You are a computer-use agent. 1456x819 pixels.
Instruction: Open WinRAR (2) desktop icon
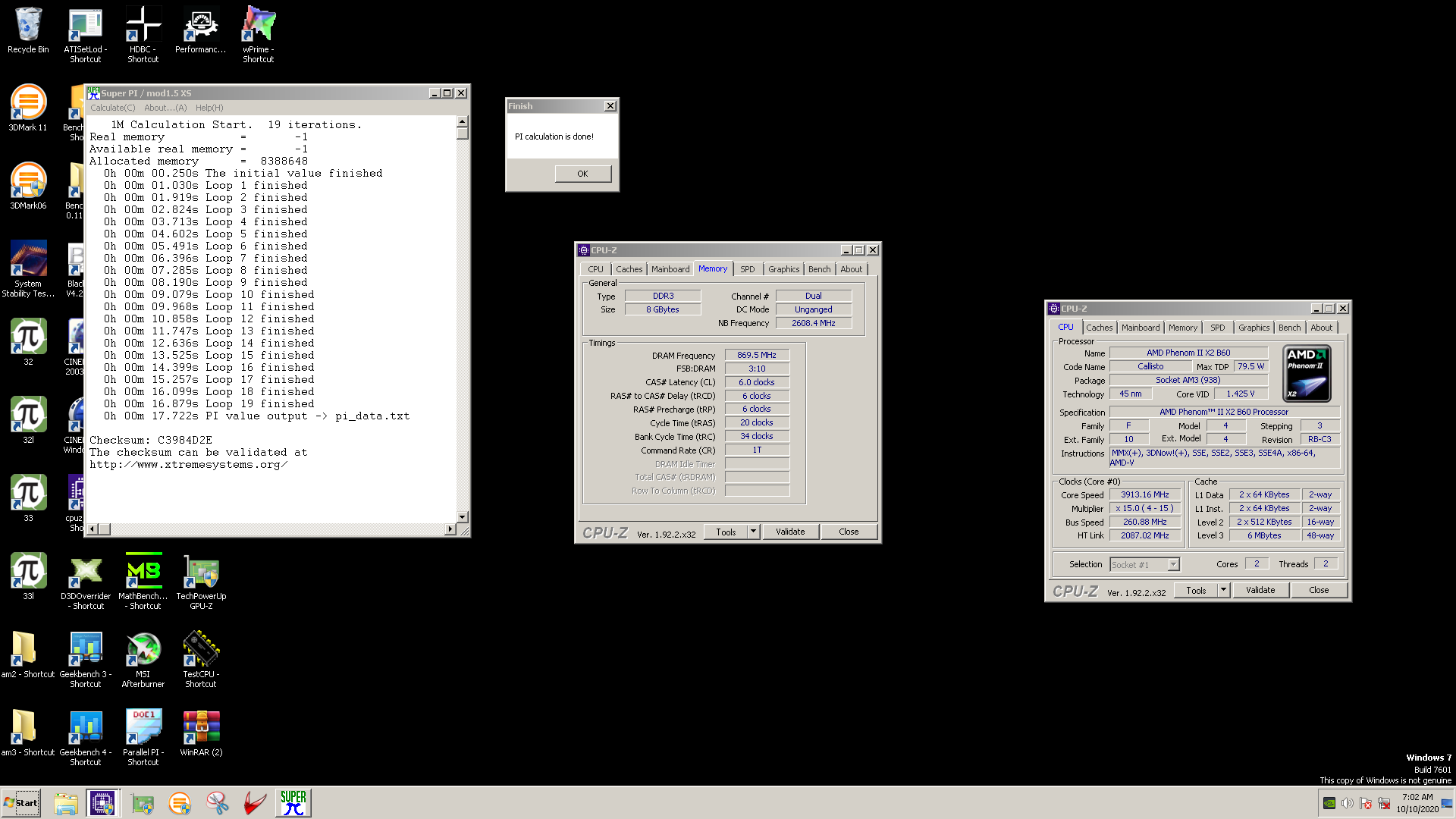[x=201, y=733]
